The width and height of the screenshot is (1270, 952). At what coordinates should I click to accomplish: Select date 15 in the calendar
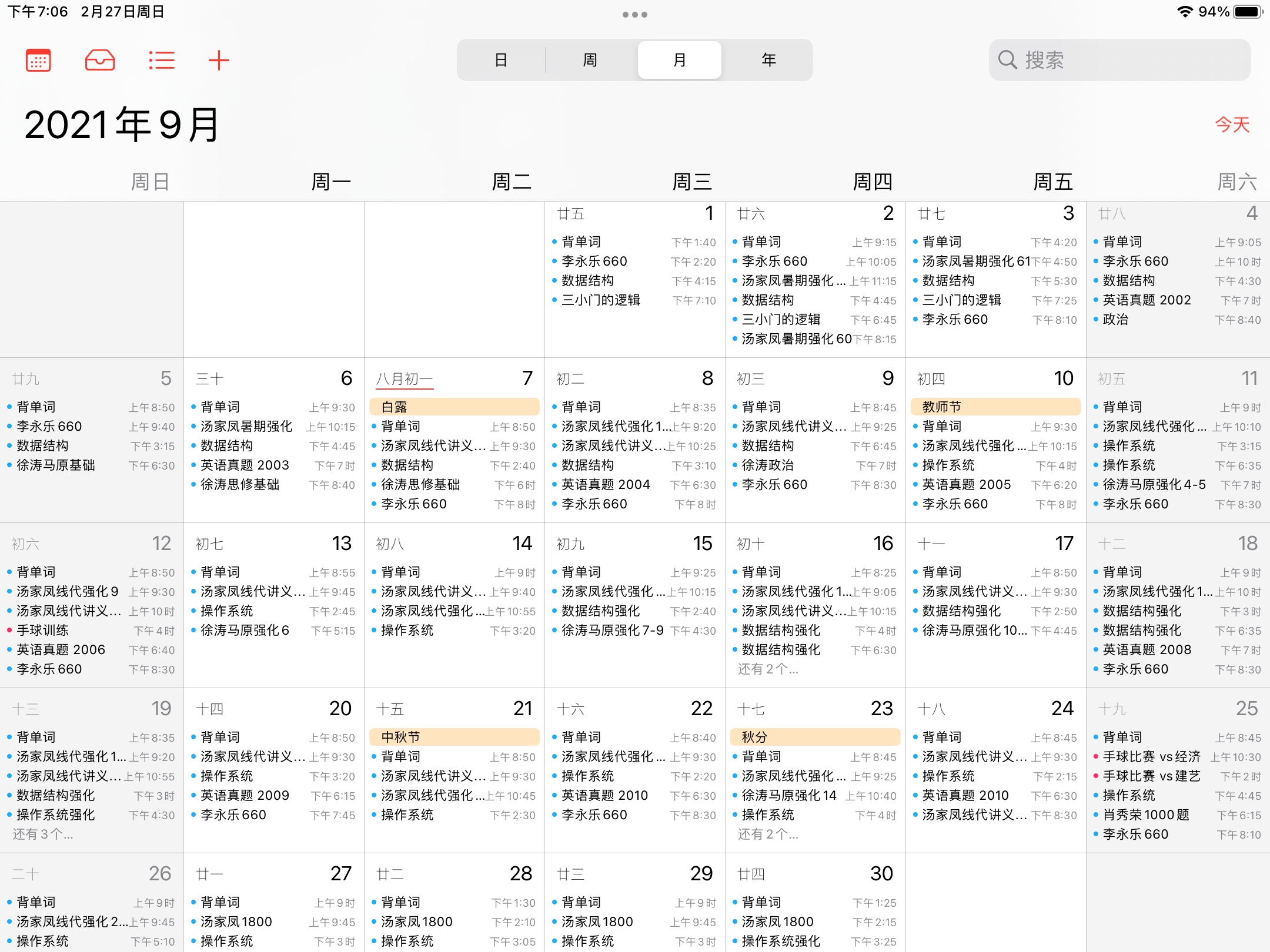point(702,544)
